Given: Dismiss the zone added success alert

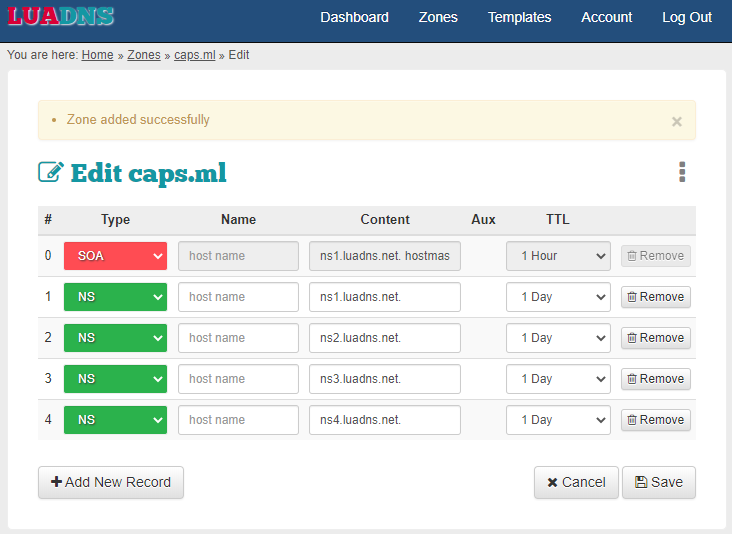Looking at the screenshot, I should point(676,121).
